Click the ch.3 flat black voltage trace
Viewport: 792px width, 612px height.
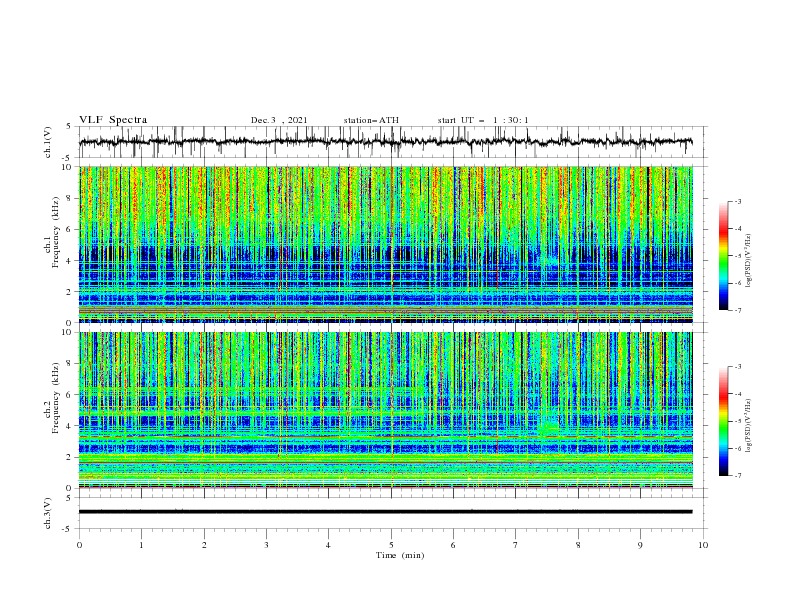385,512
